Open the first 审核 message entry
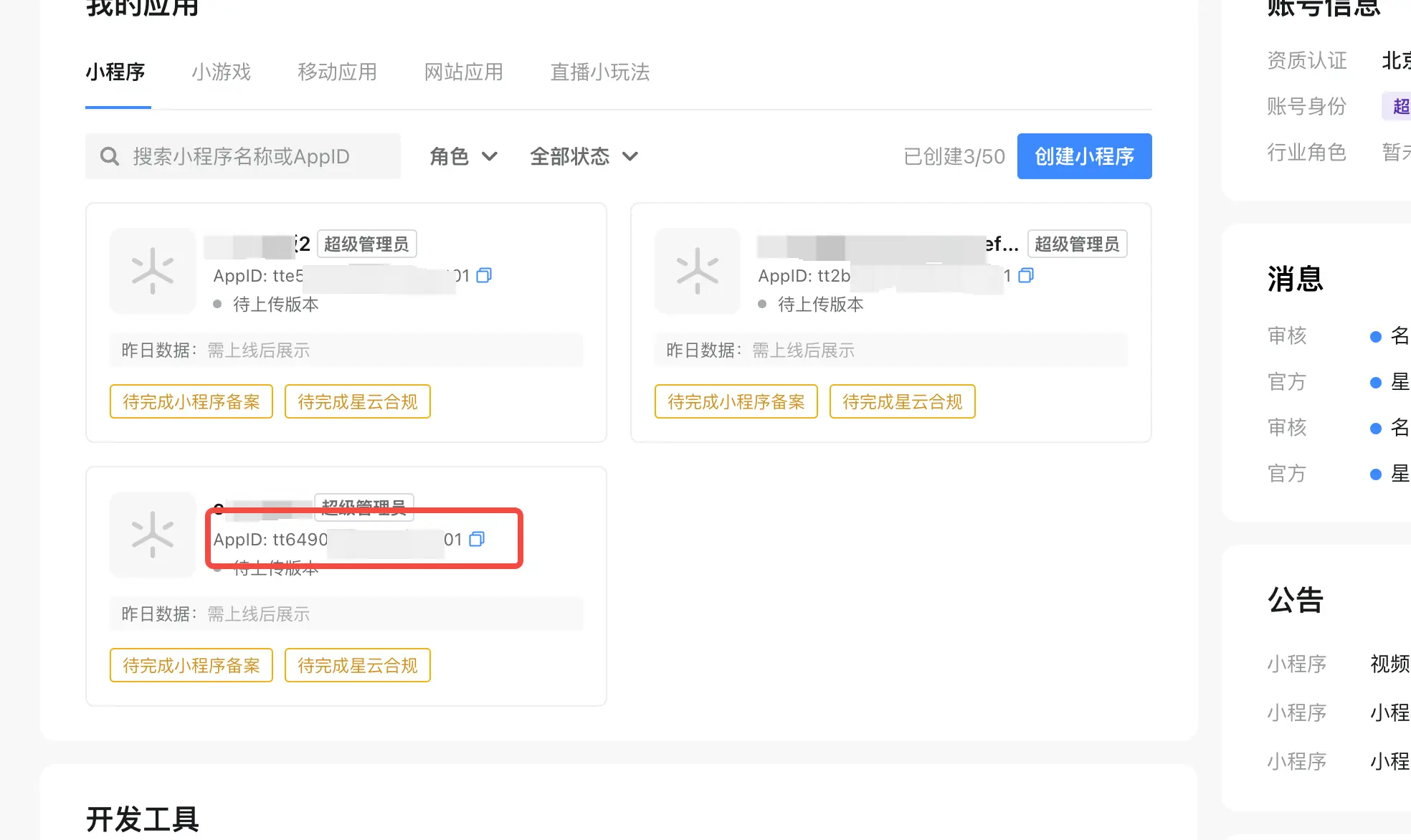 click(x=1338, y=336)
